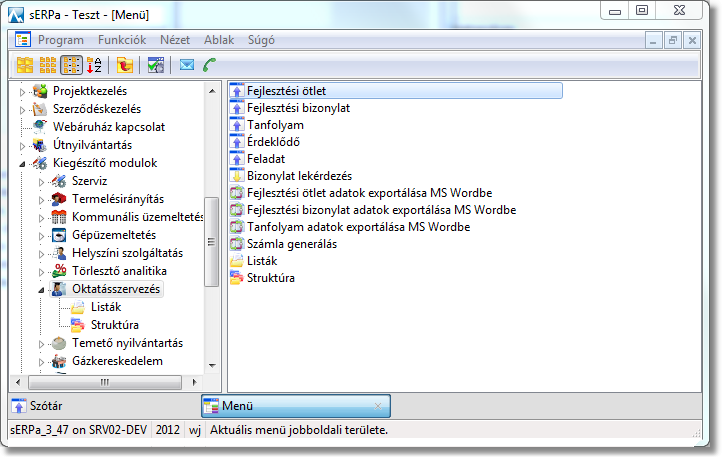The width and height of the screenshot is (722, 459).
Task: Select Struktúra under Oktatásszervezés in tree
Action: (x=115, y=325)
